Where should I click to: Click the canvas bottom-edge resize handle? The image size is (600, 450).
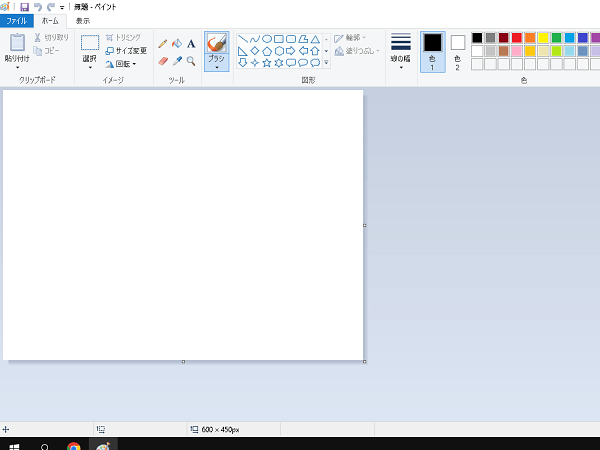coord(183,362)
